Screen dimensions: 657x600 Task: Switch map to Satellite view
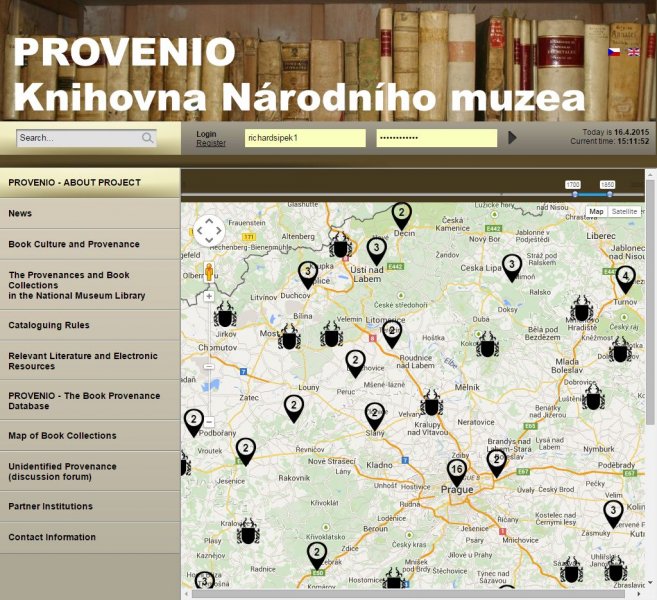click(624, 212)
